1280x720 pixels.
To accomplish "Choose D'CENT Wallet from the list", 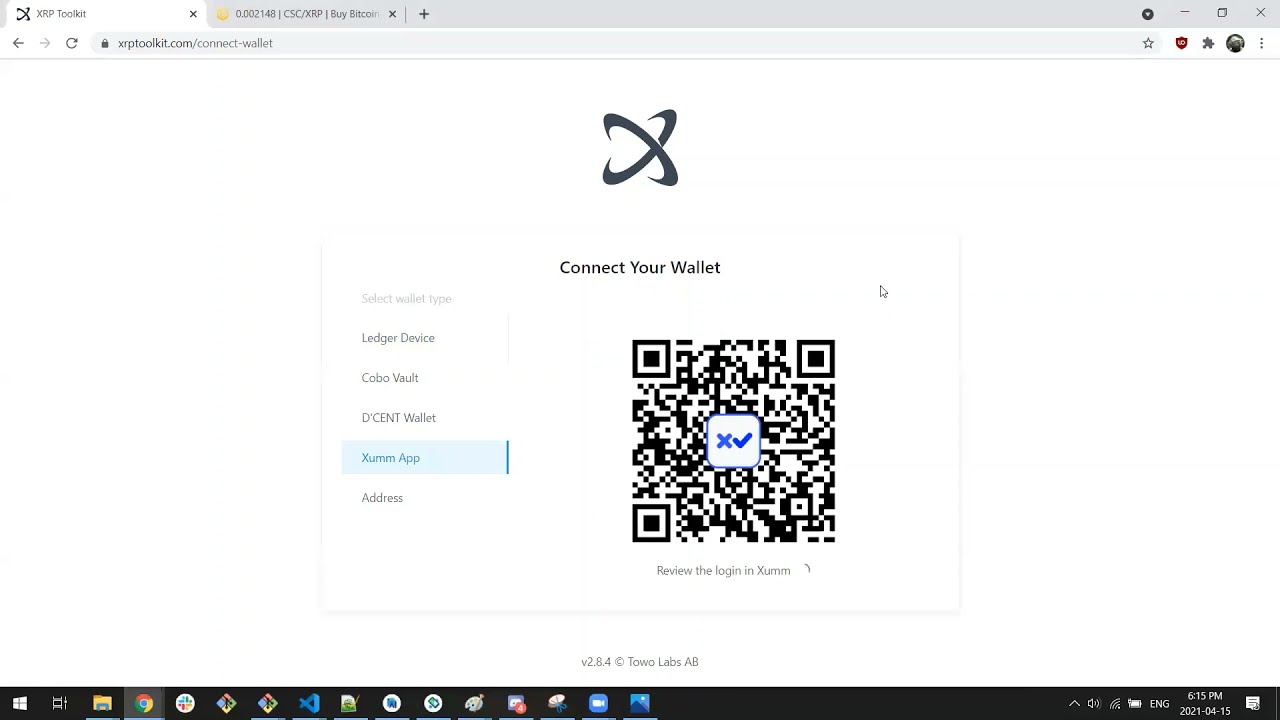I will click(425, 418).
